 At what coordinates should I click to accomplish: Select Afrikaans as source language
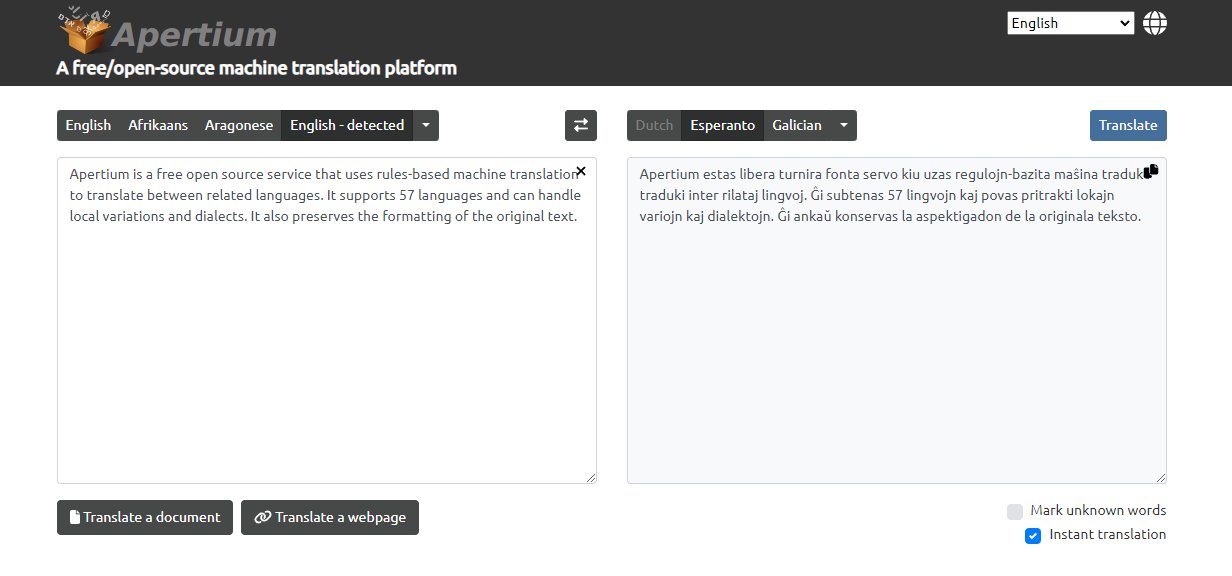[158, 125]
